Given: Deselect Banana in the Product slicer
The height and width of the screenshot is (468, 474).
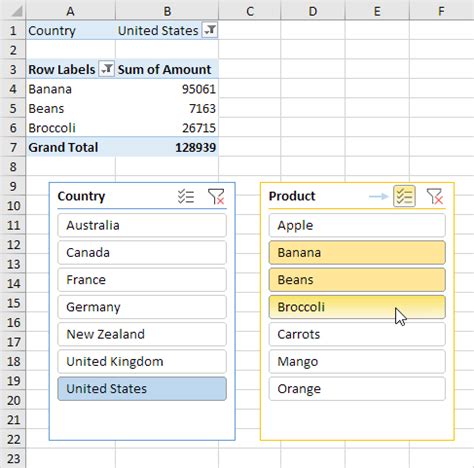Looking at the screenshot, I should click(x=357, y=253).
